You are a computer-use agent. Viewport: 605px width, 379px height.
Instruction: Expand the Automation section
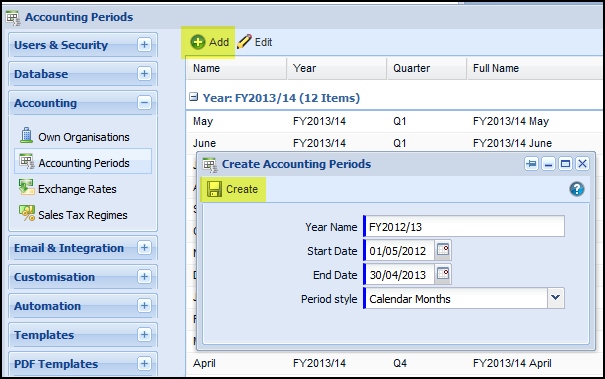pos(144,306)
